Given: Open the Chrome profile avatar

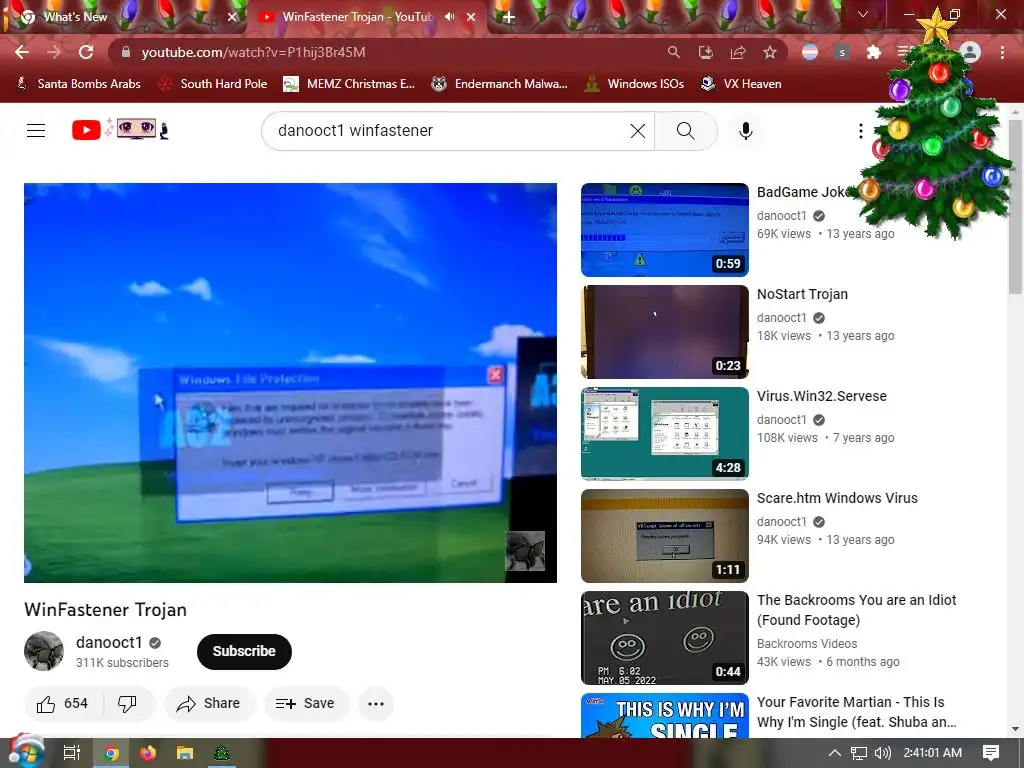Looking at the screenshot, I should 971,52.
